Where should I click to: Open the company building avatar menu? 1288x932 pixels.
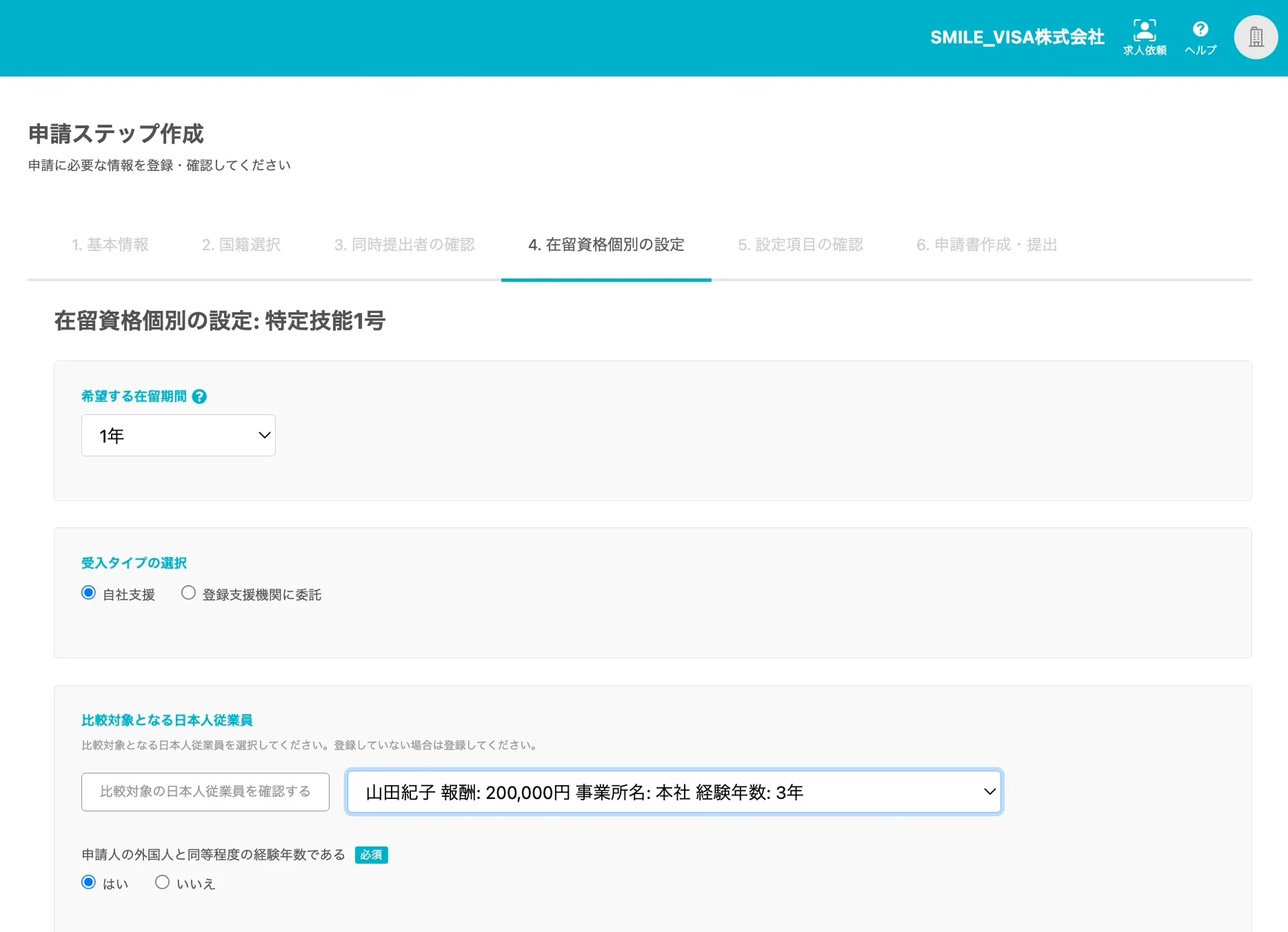click(1256, 37)
